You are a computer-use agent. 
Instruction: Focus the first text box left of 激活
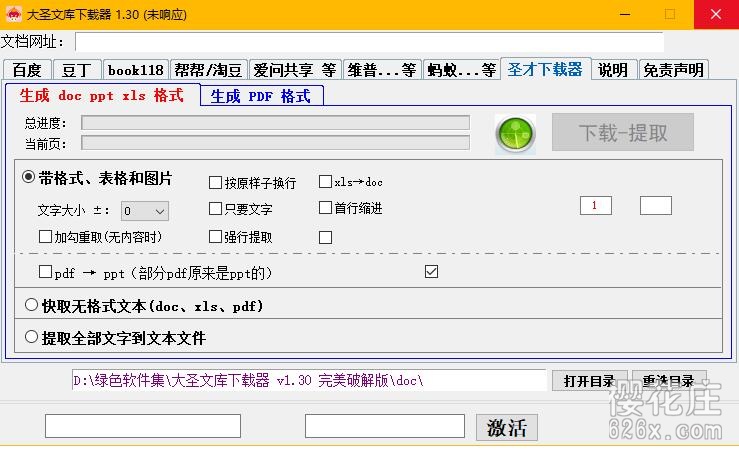pyautogui.click(x=143, y=426)
